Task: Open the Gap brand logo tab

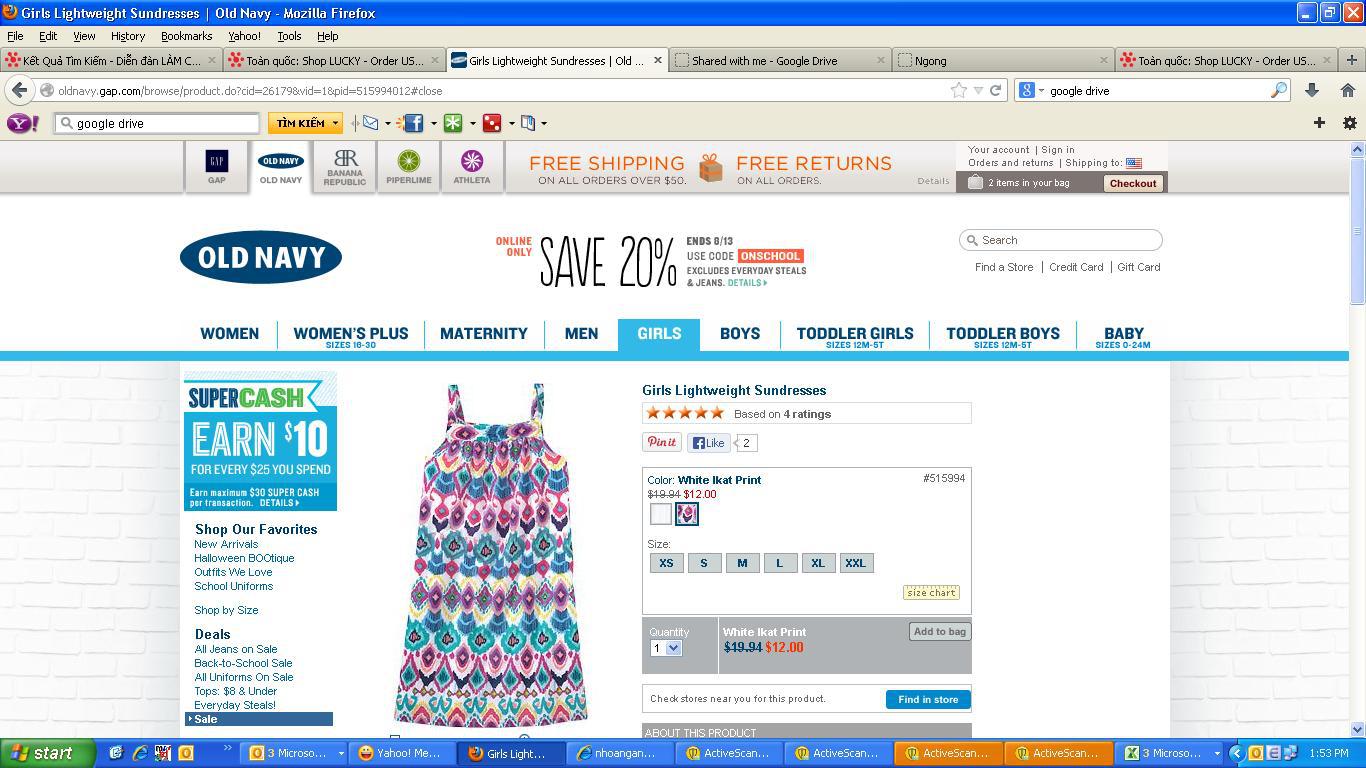Action: point(217,166)
